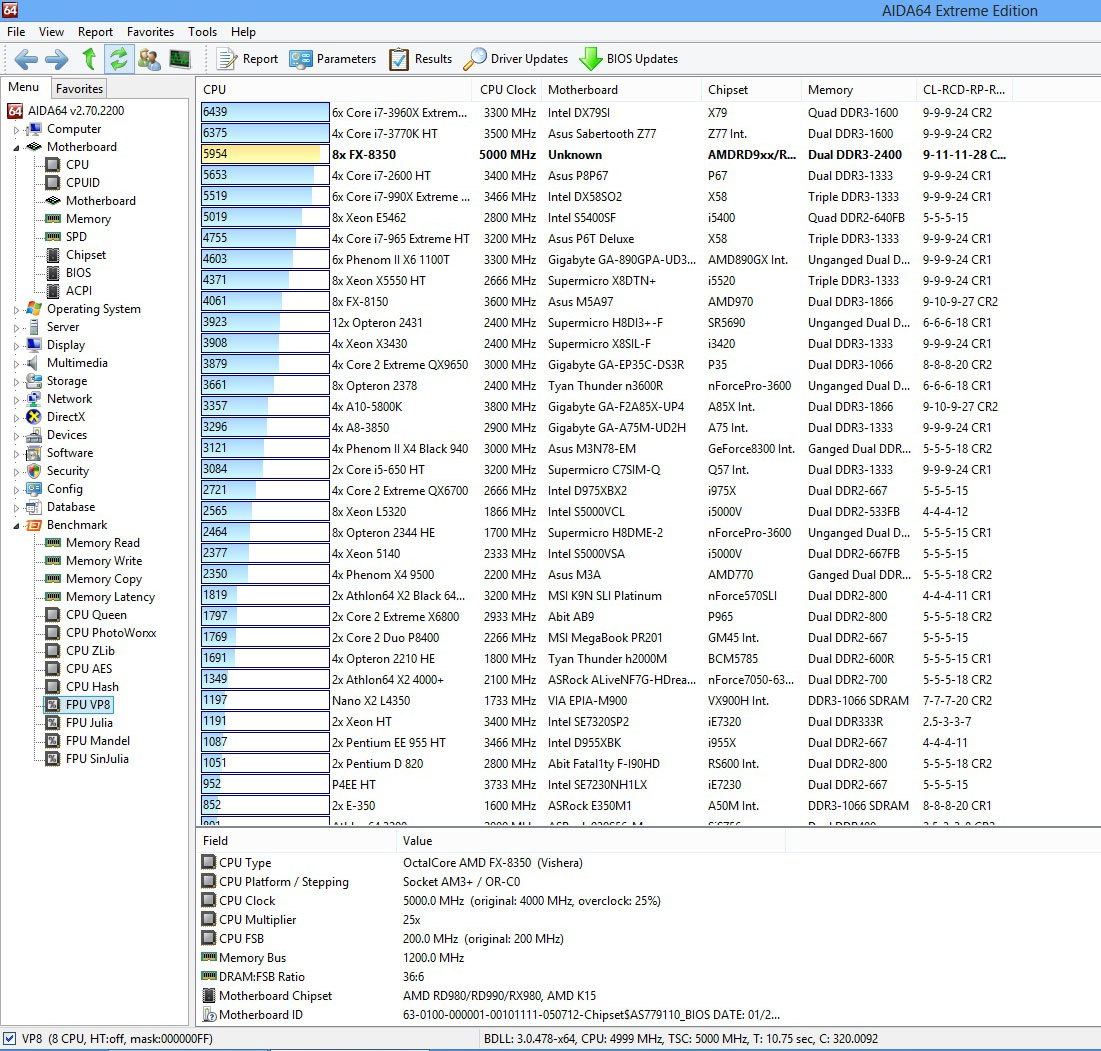Toggle the VP8 checkbox in status bar
The image size is (1101, 1051).
[x=10, y=1038]
